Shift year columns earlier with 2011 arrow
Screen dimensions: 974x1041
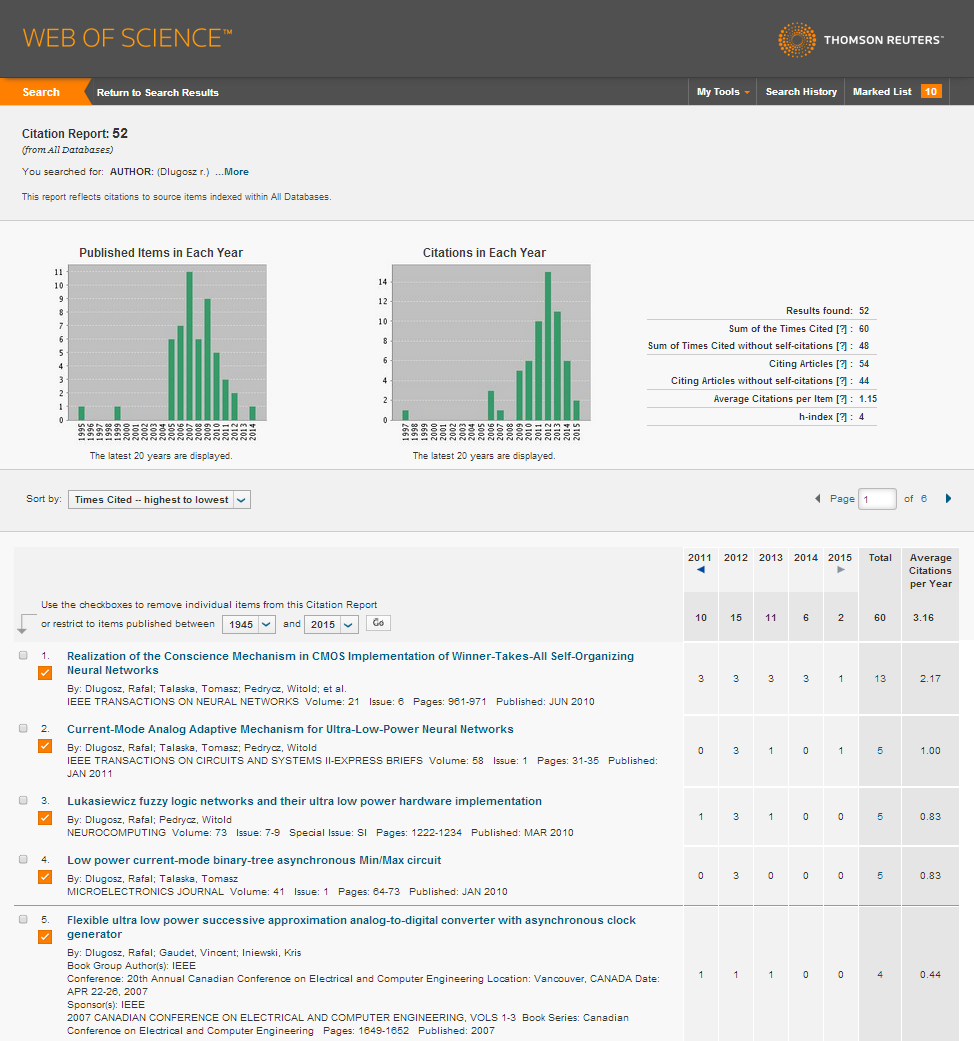click(700, 570)
